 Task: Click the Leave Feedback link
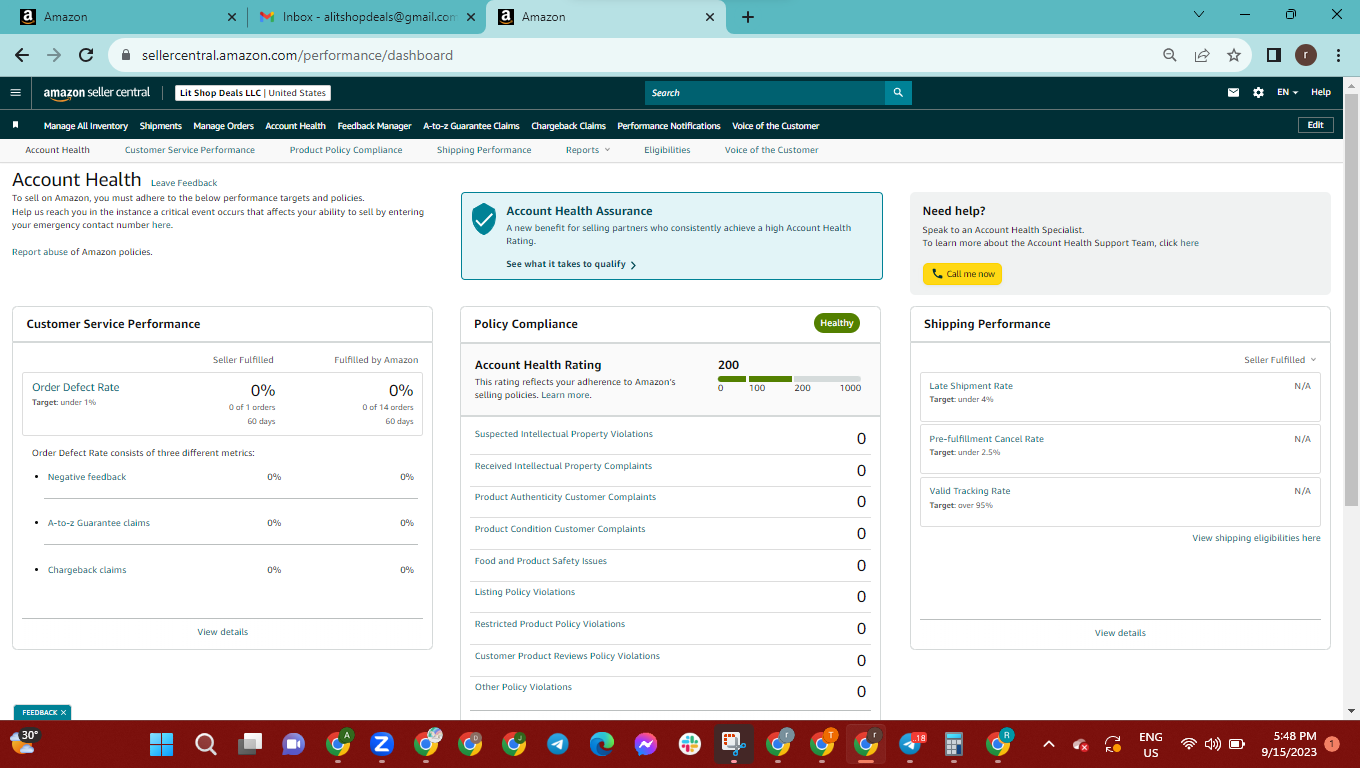tap(184, 183)
